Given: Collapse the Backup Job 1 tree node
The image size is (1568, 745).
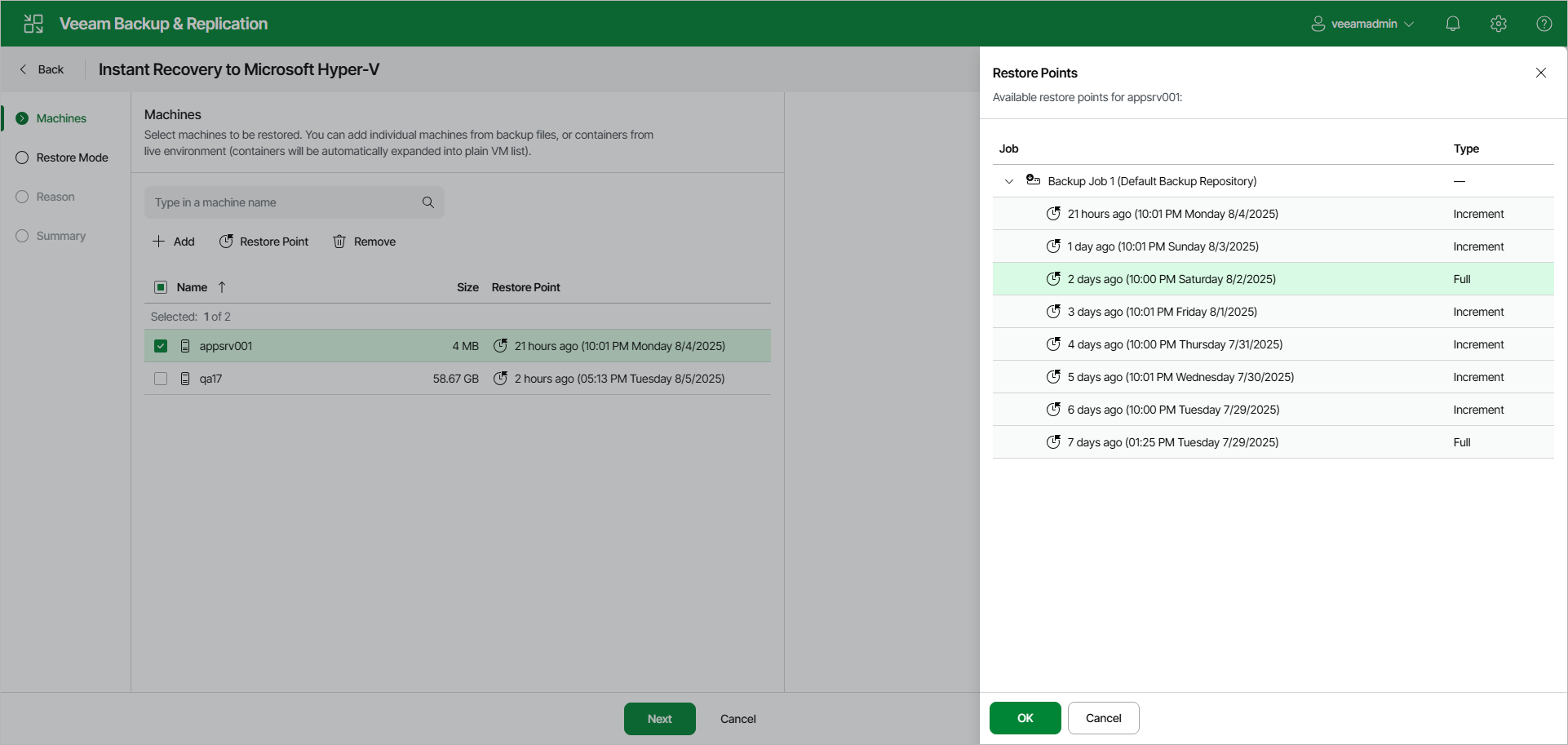Looking at the screenshot, I should click(x=1009, y=181).
